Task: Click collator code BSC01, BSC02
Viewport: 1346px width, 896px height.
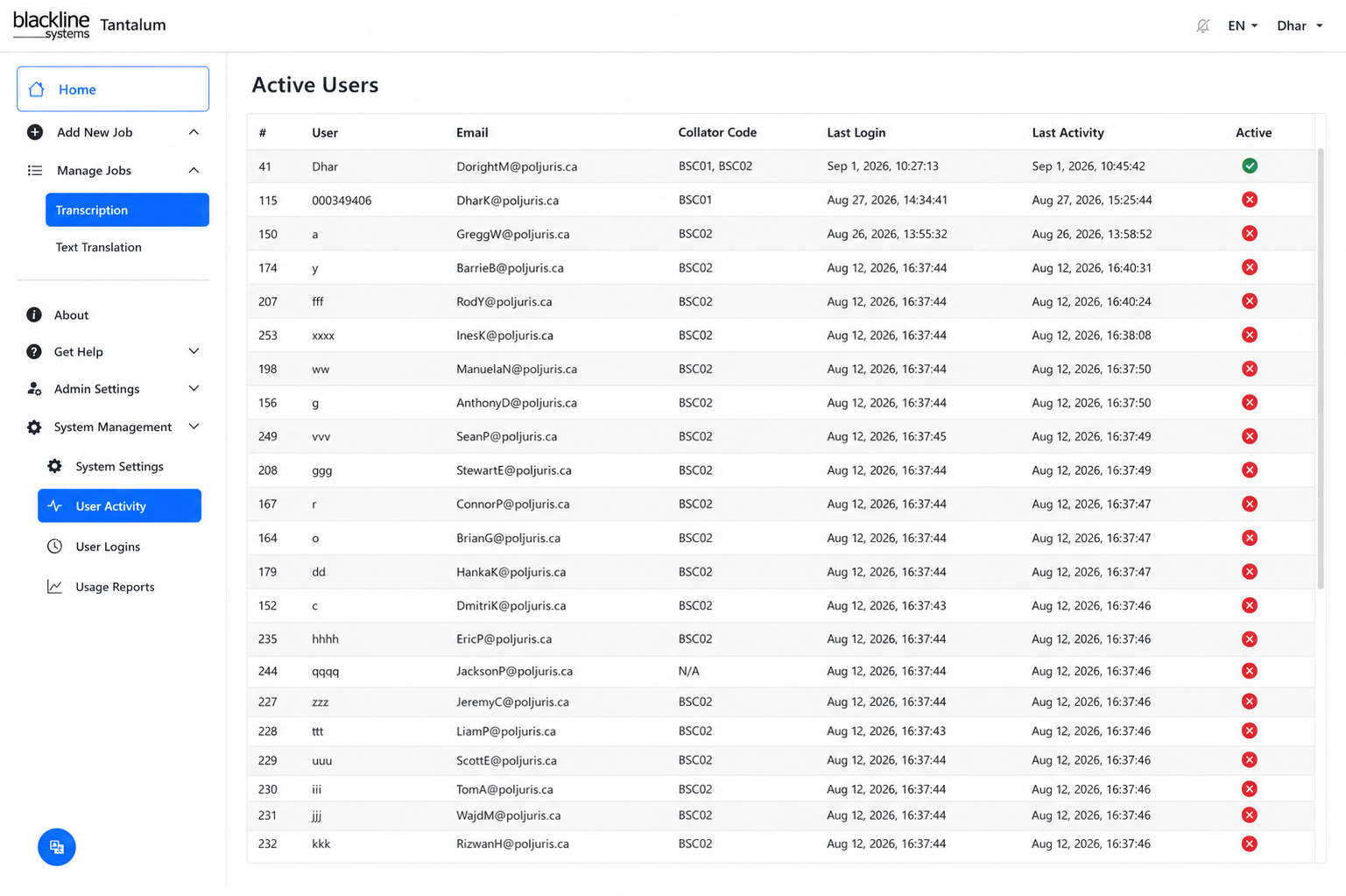Action: [x=715, y=166]
